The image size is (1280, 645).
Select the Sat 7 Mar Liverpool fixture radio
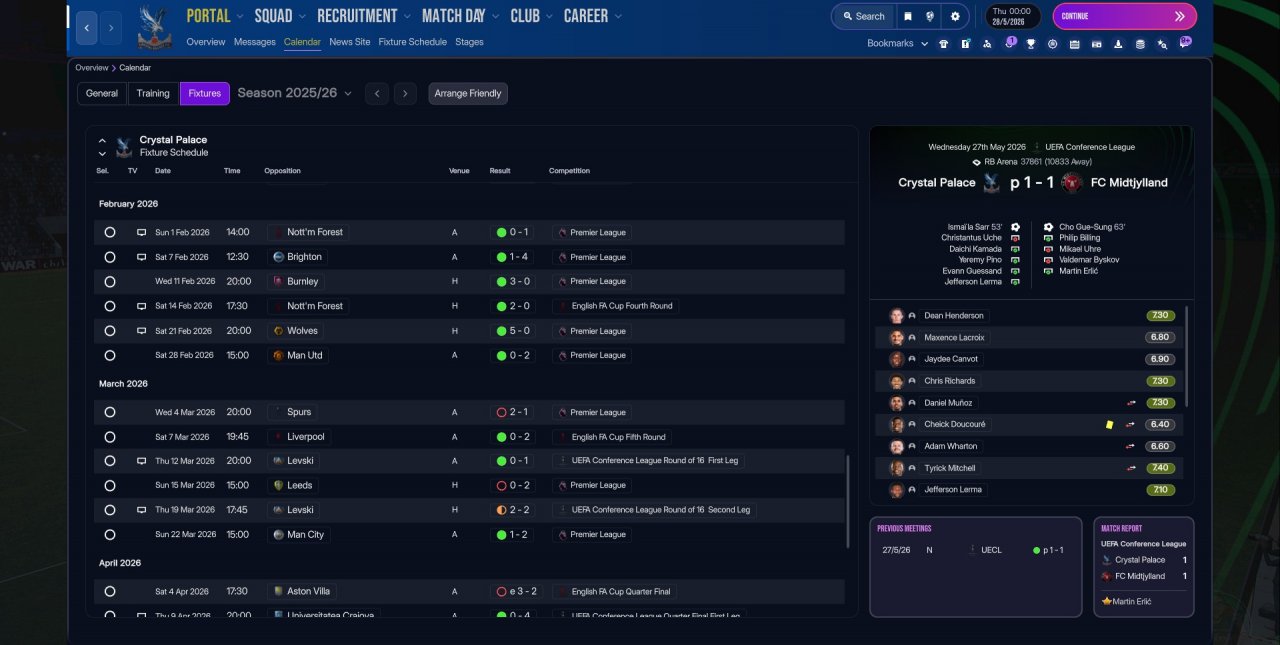[x=110, y=437]
